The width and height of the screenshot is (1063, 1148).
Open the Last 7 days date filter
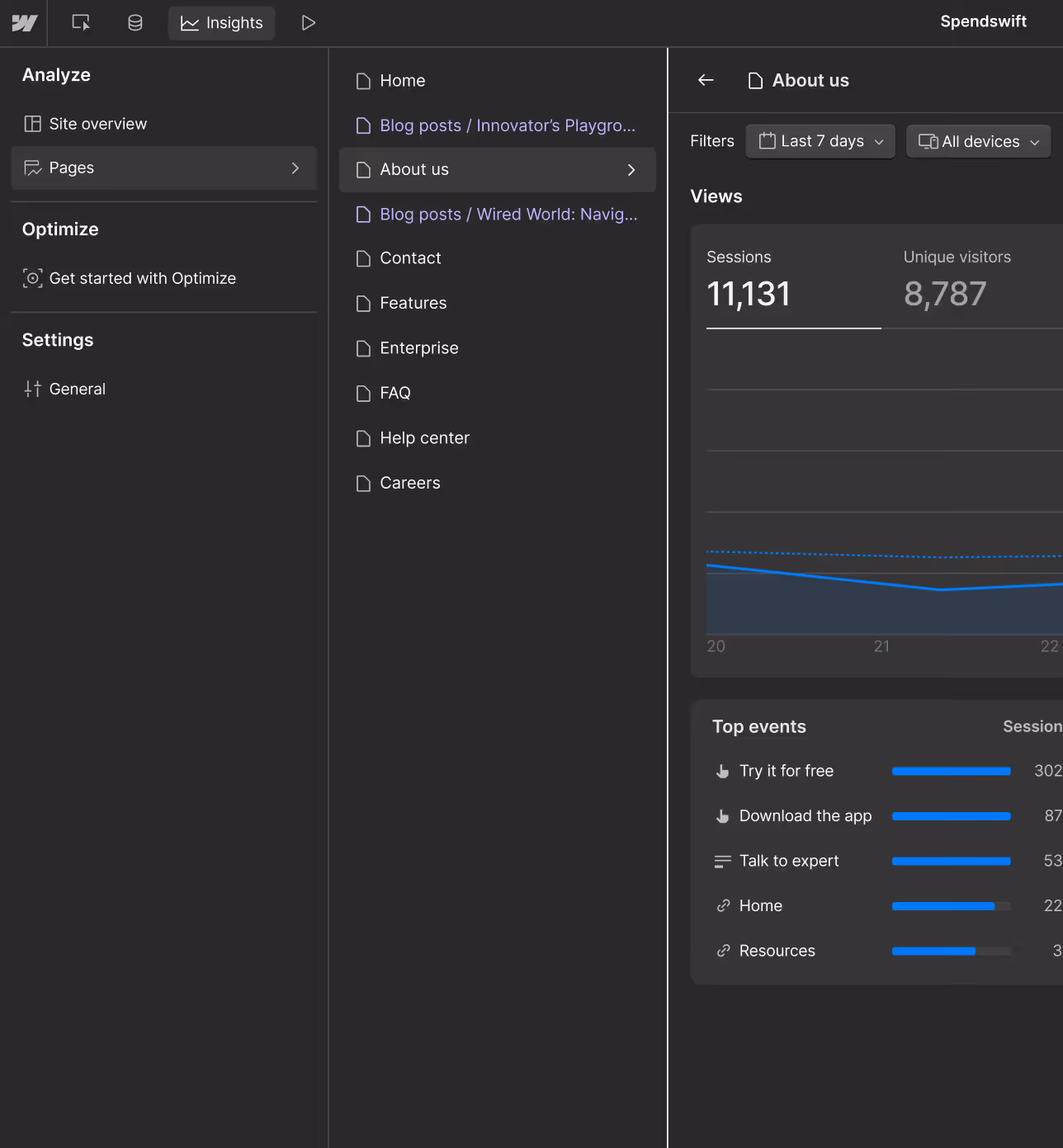[820, 141]
